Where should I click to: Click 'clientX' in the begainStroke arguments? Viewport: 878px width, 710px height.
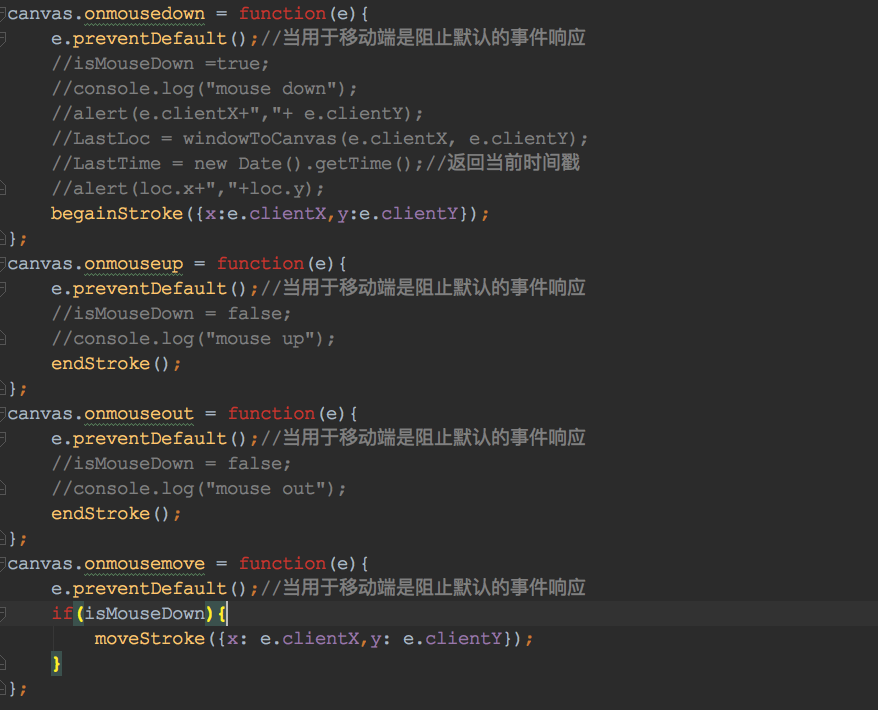click(x=287, y=213)
